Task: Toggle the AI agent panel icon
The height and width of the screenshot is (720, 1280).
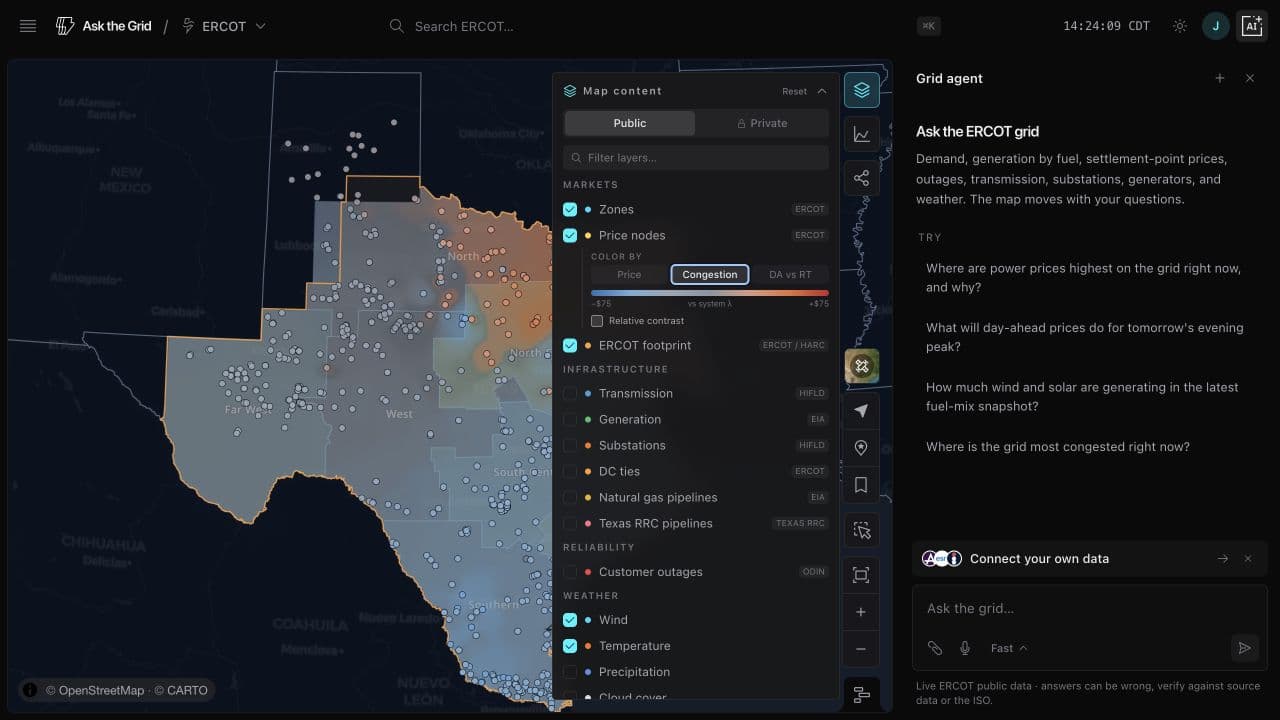Action: point(1252,26)
